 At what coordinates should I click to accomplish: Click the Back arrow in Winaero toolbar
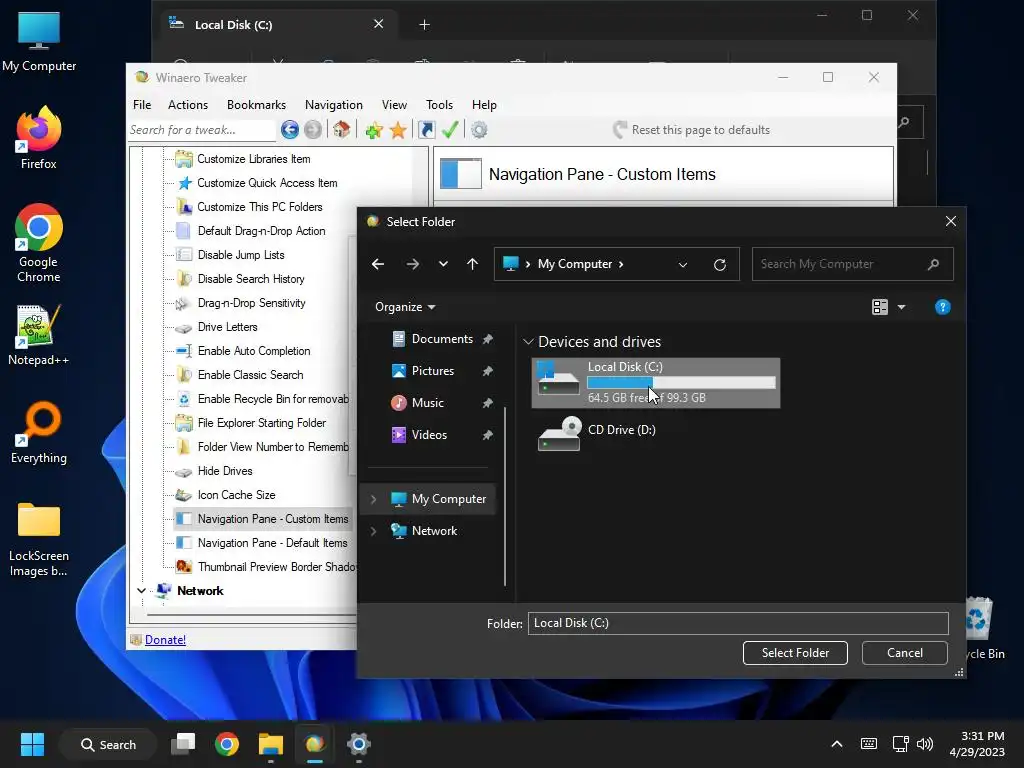point(289,130)
